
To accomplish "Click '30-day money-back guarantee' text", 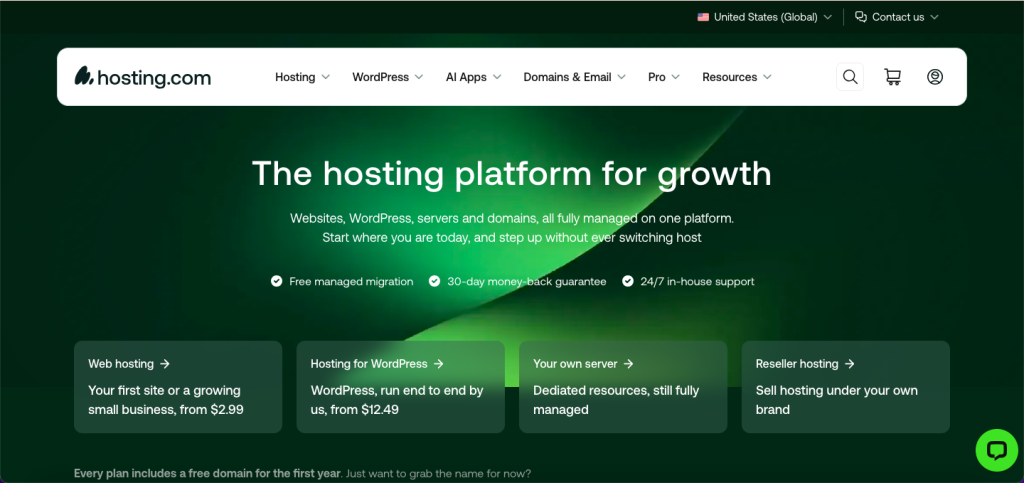I will click(526, 281).
